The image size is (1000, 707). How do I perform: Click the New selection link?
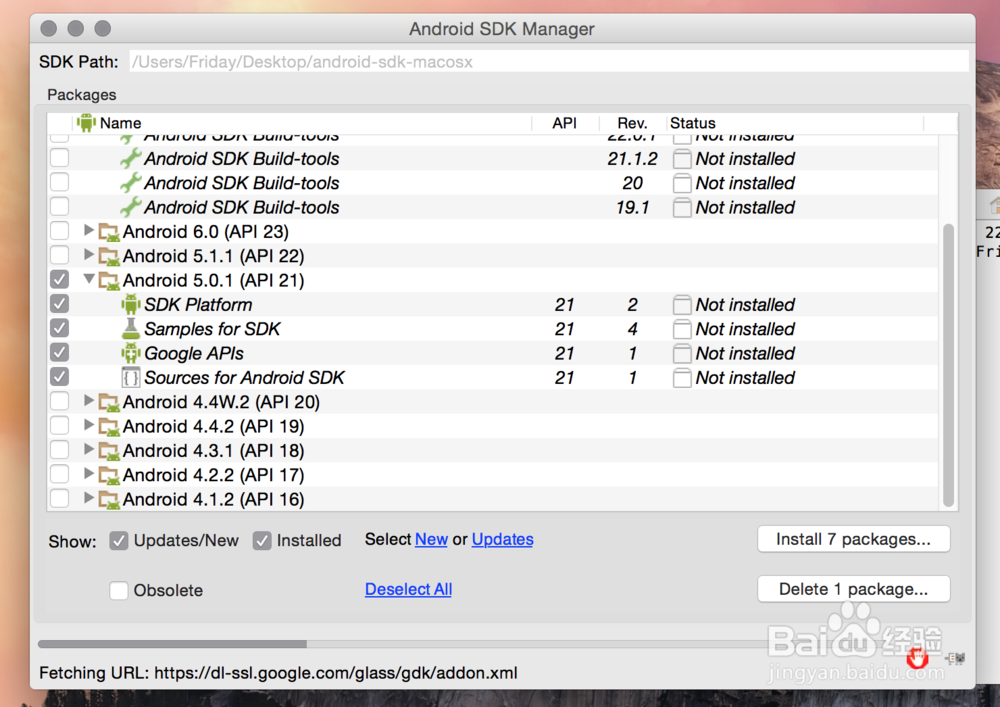tap(431, 539)
